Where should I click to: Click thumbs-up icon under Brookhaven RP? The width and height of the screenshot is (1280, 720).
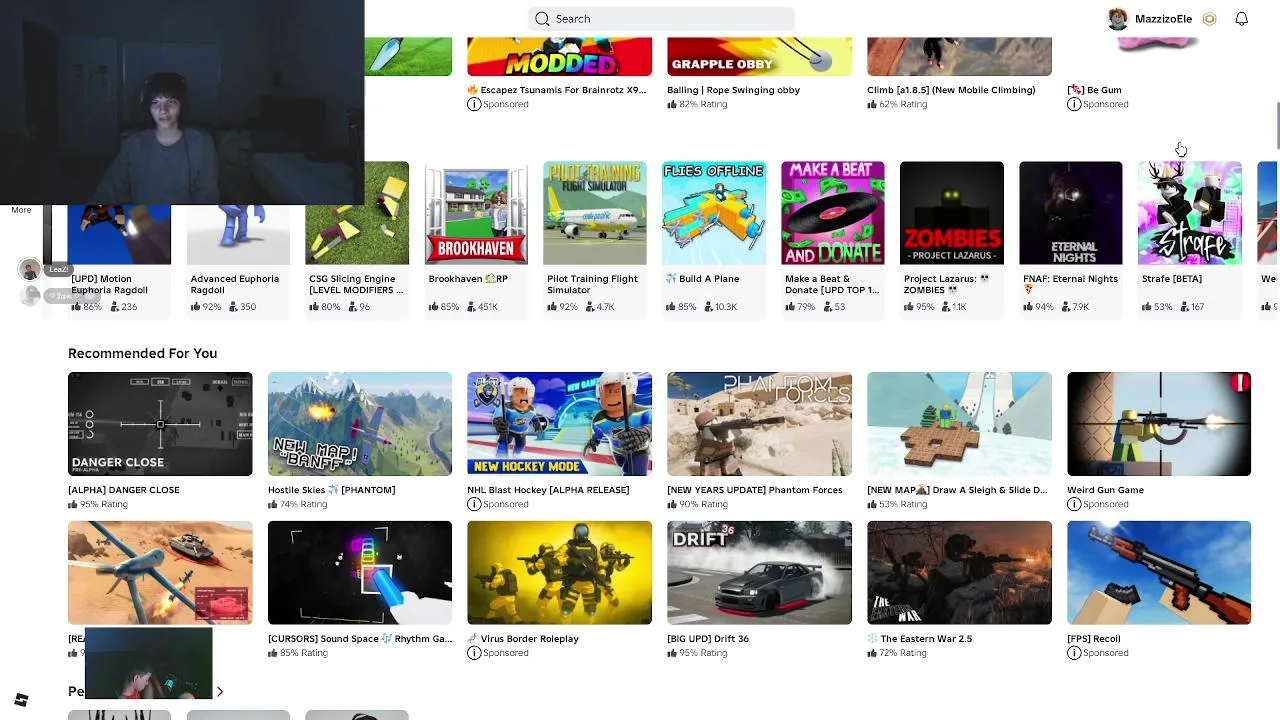click(434, 307)
